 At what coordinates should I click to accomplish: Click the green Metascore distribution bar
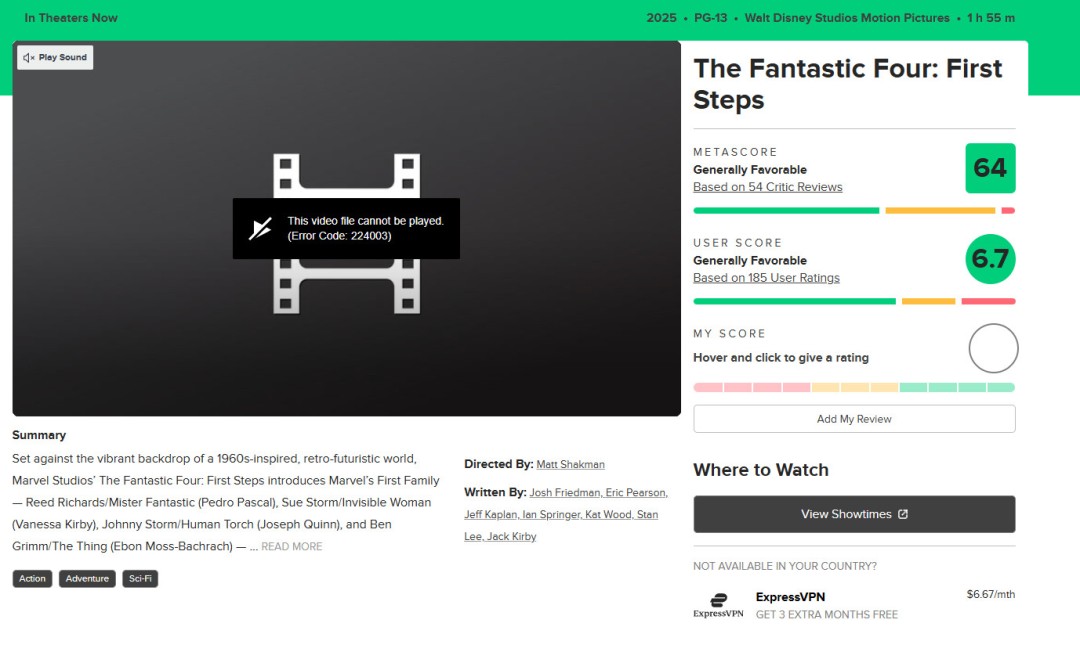pos(786,211)
